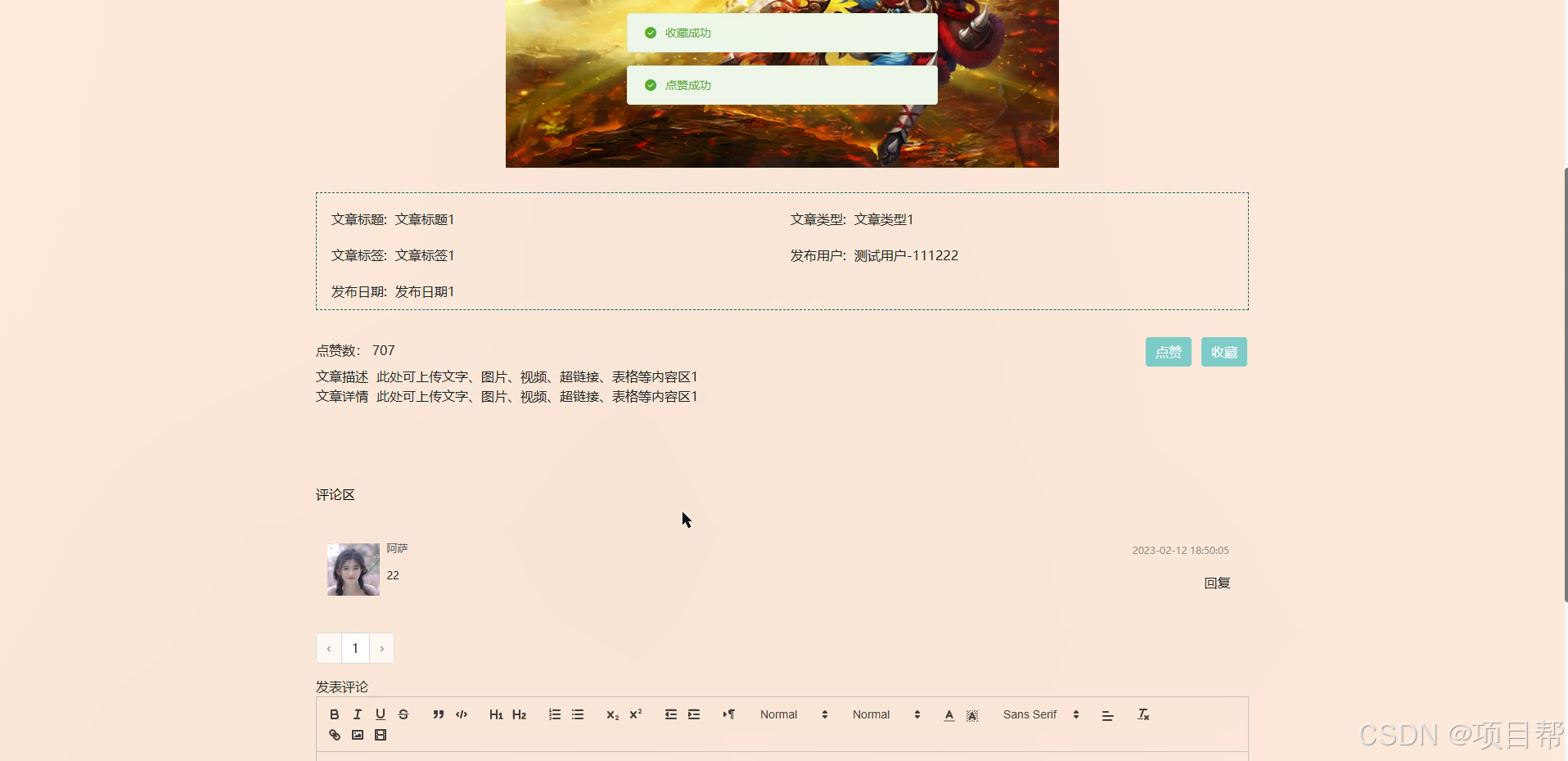The image size is (1568, 761).
Task: Apply Heading 1 style
Action: [496, 714]
